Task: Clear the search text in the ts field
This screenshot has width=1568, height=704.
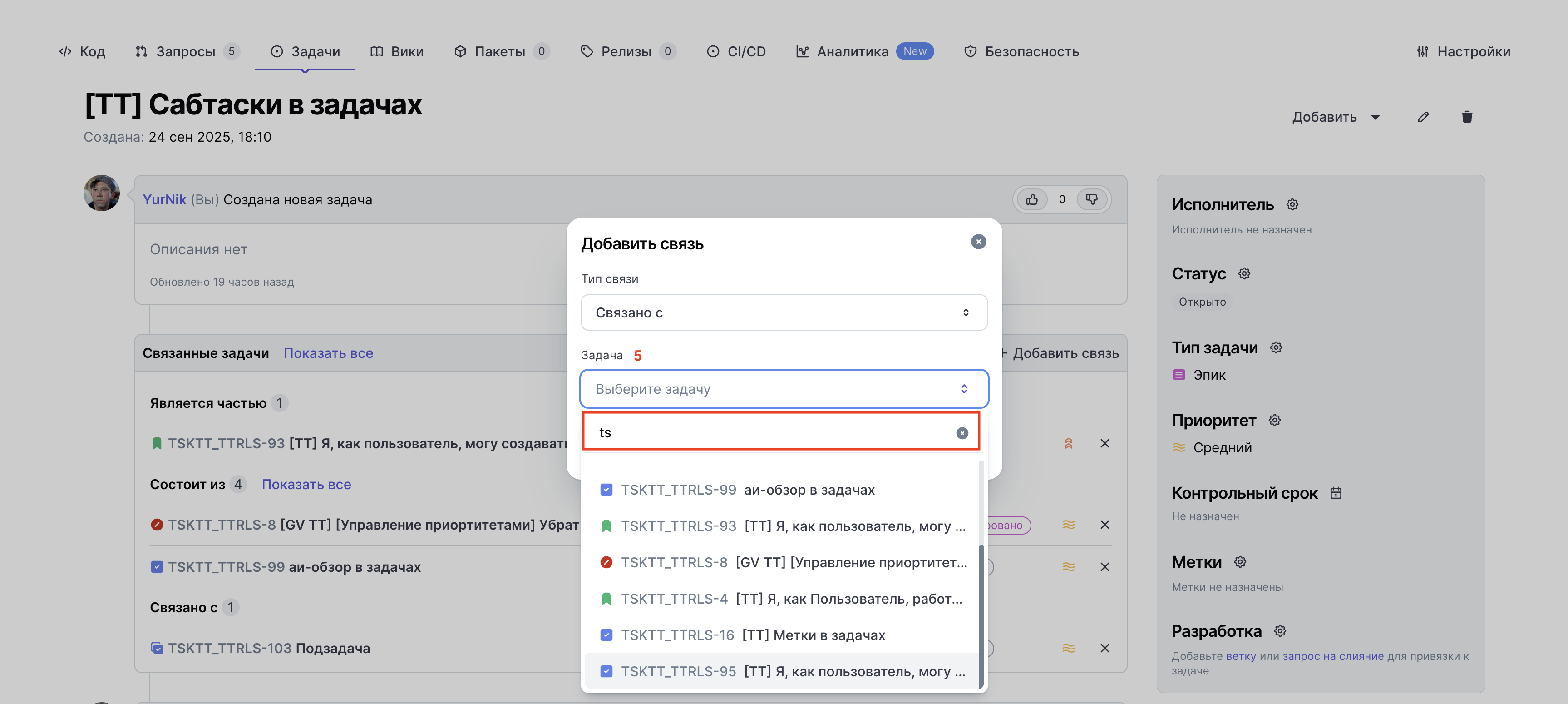Action: tap(962, 433)
